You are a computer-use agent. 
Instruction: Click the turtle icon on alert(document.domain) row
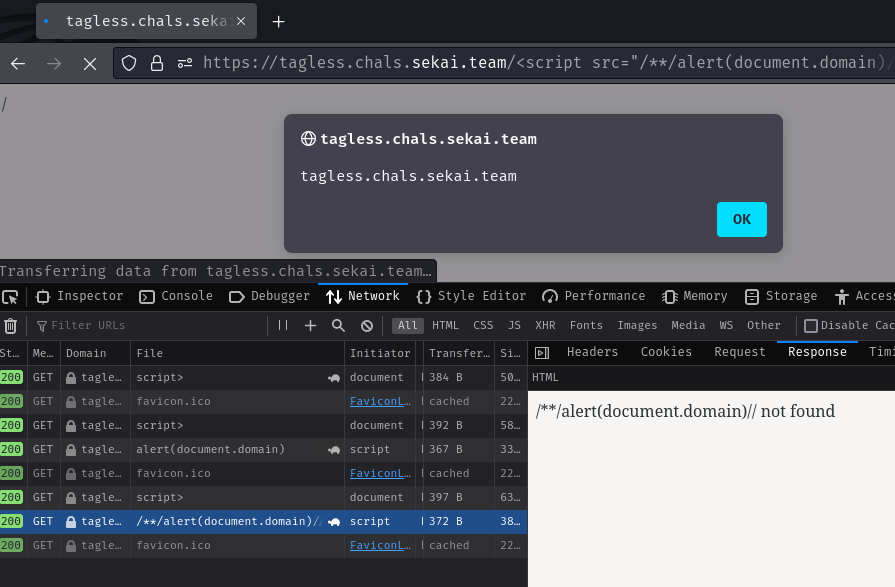(x=334, y=449)
